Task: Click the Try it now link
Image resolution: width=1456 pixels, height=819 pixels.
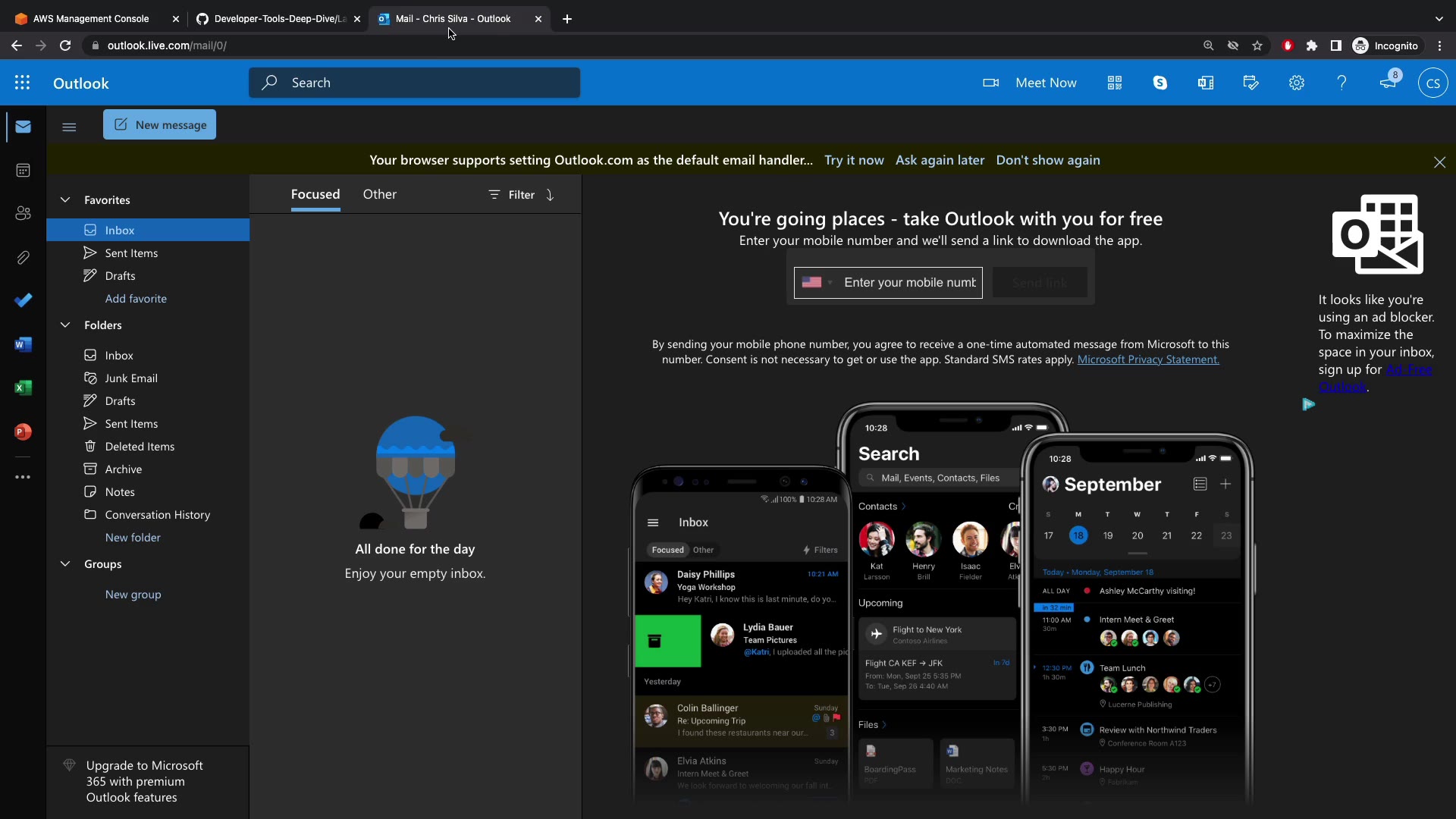Action: pos(854,160)
